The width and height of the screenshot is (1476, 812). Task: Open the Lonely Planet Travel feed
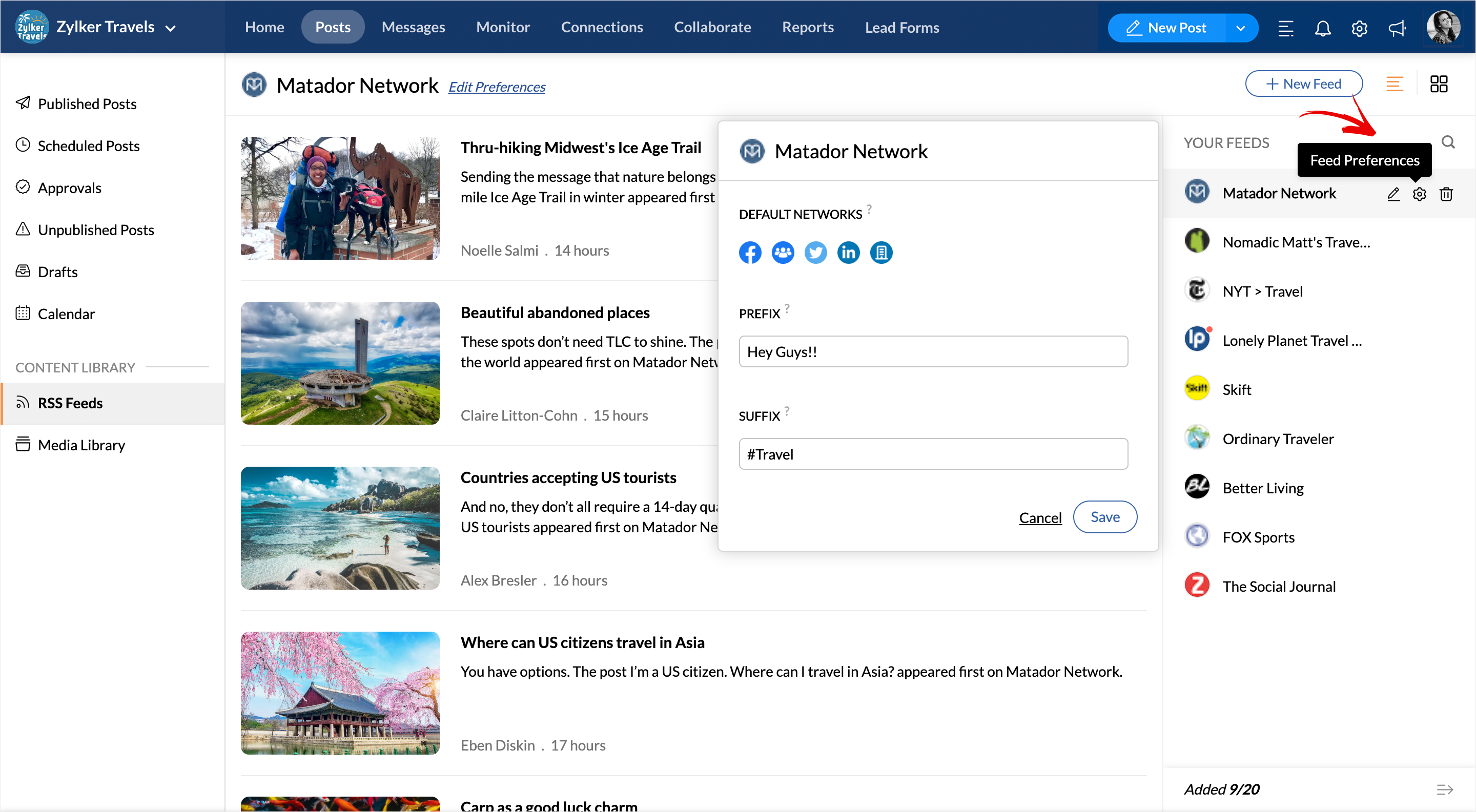(1291, 340)
